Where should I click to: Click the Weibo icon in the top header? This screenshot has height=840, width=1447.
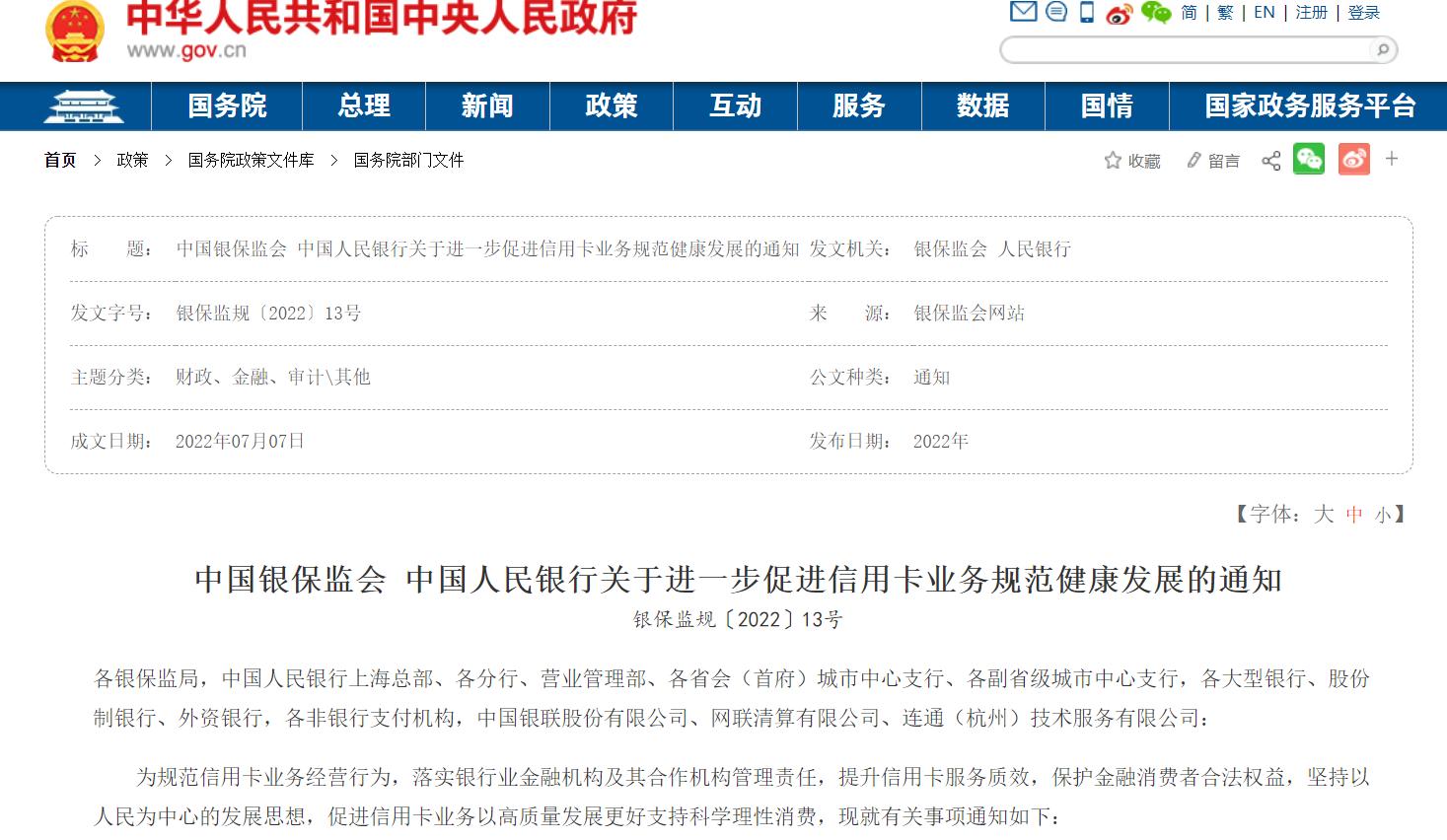click(x=1120, y=13)
